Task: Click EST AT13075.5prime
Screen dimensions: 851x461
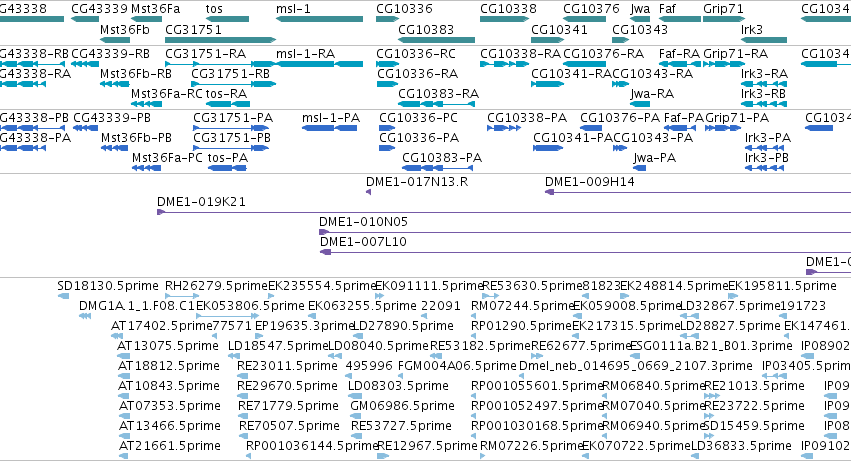Action: [168, 346]
